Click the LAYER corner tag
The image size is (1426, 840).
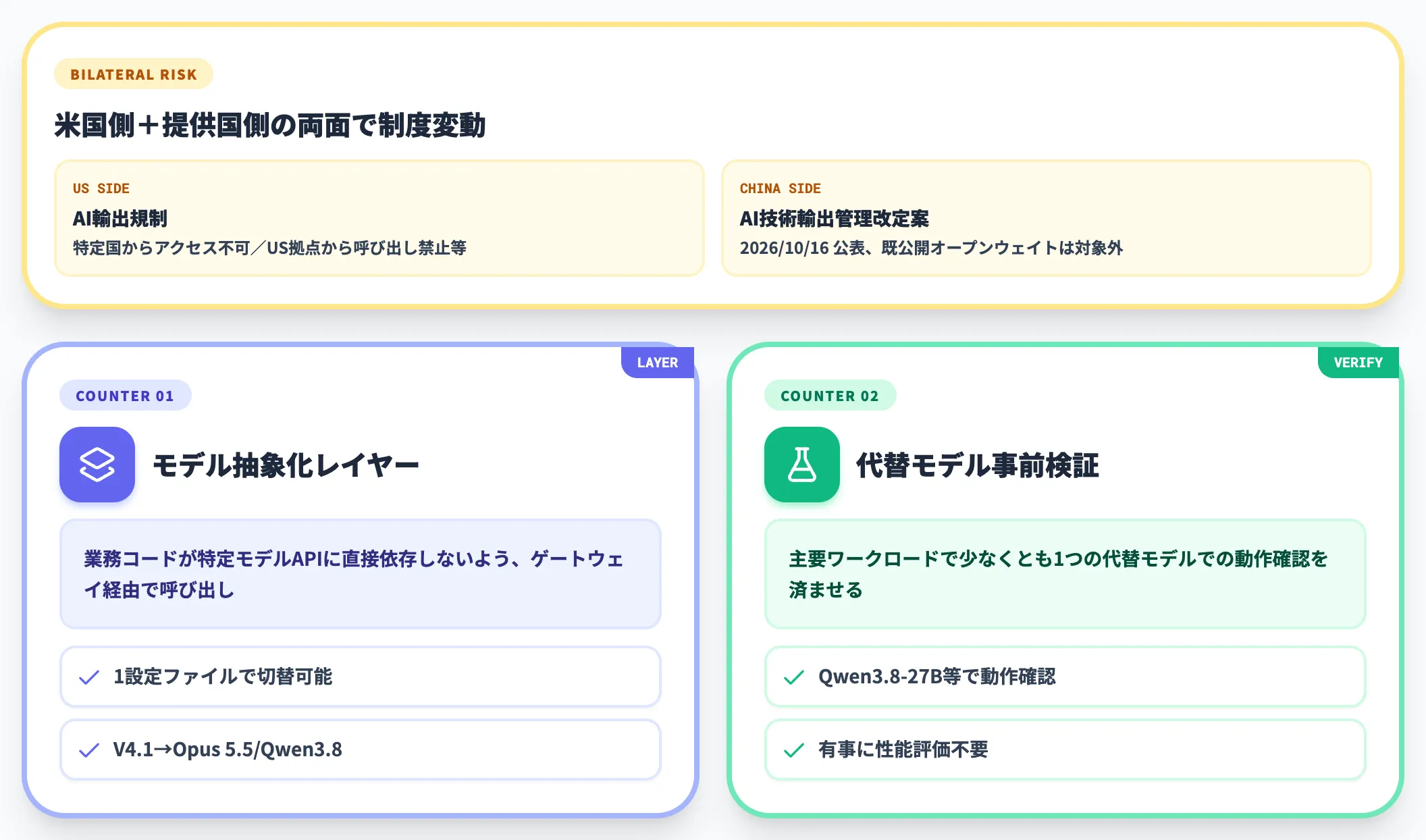point(658,363)
